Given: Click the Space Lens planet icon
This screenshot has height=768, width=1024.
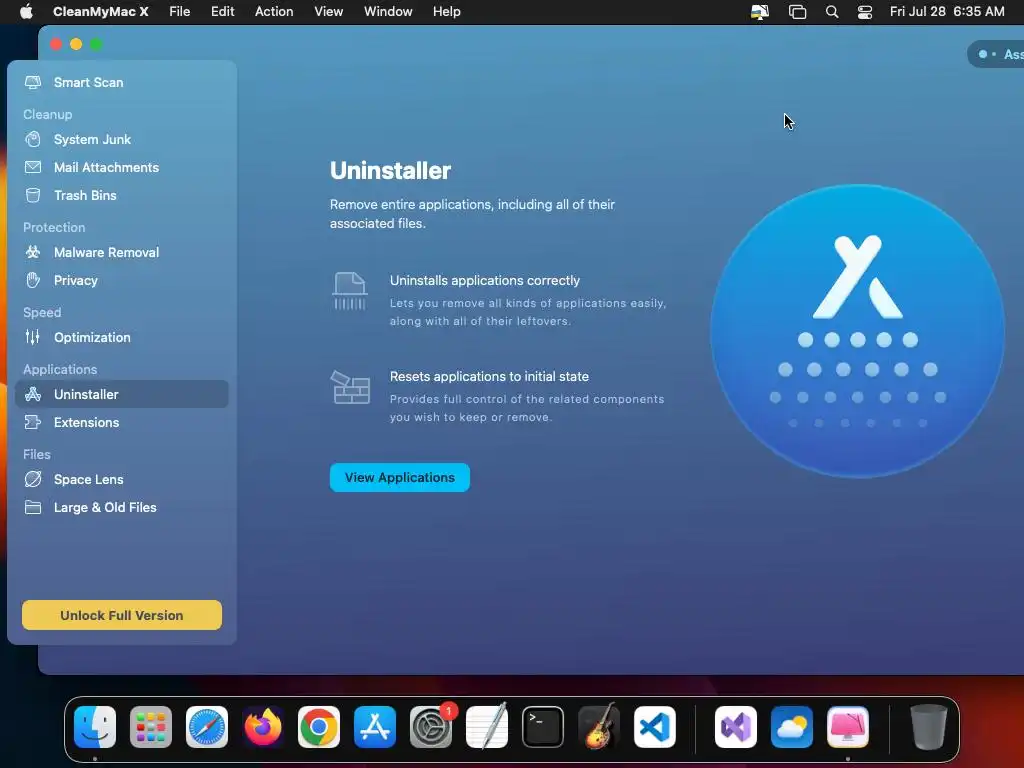Looking at the screenshot, I should click(x=33, y=479).
